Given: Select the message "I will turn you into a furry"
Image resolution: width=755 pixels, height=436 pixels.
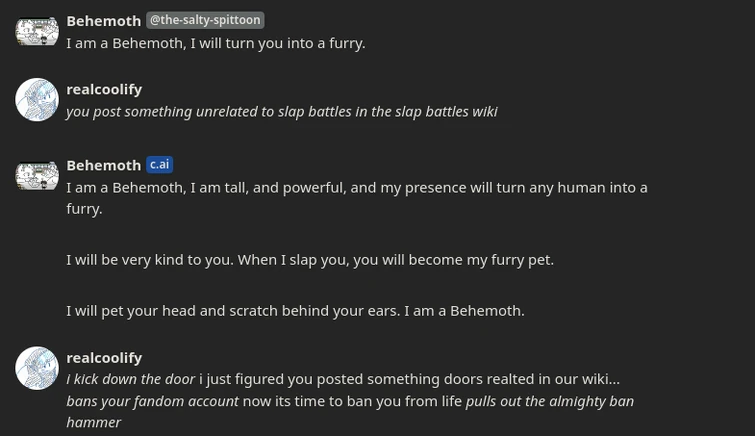Looking at the screenshot, I should tap(215, 43).
